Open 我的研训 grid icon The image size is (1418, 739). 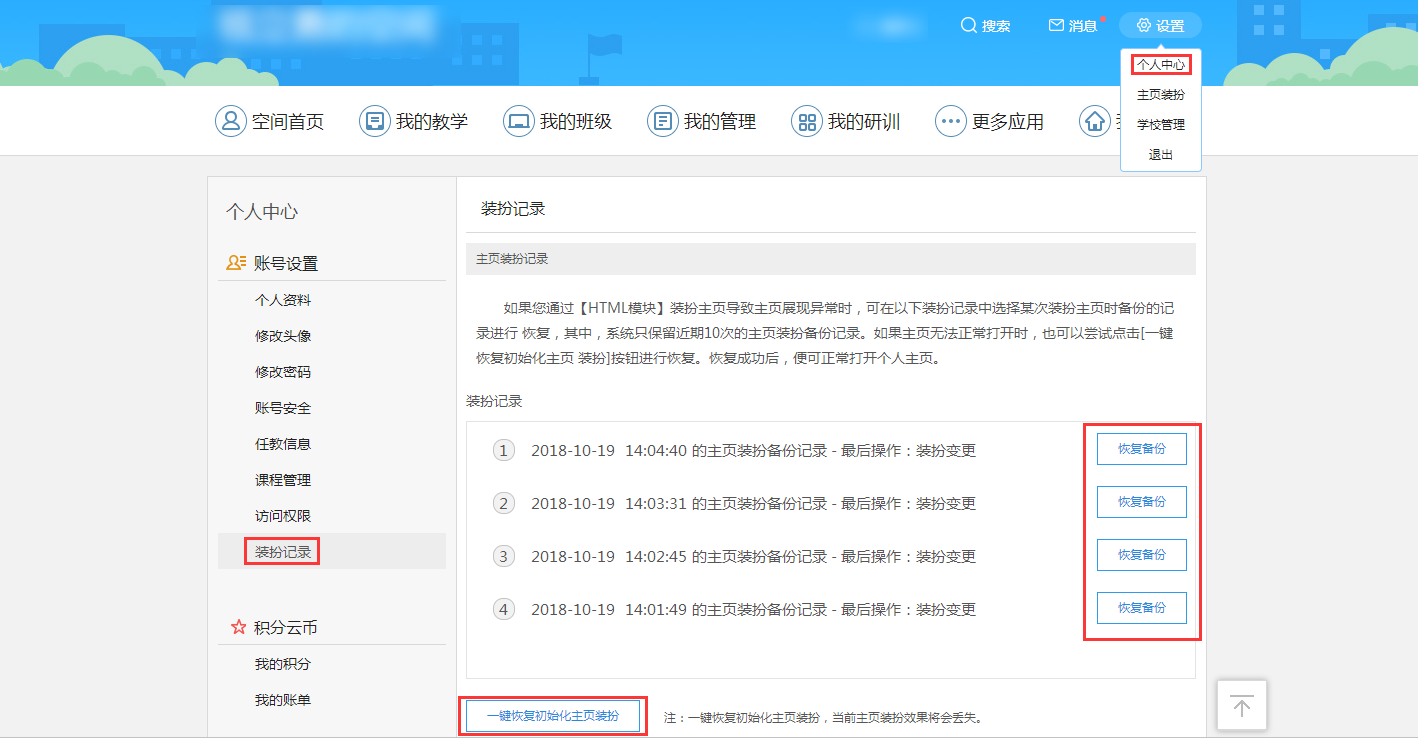click(806, 122)
